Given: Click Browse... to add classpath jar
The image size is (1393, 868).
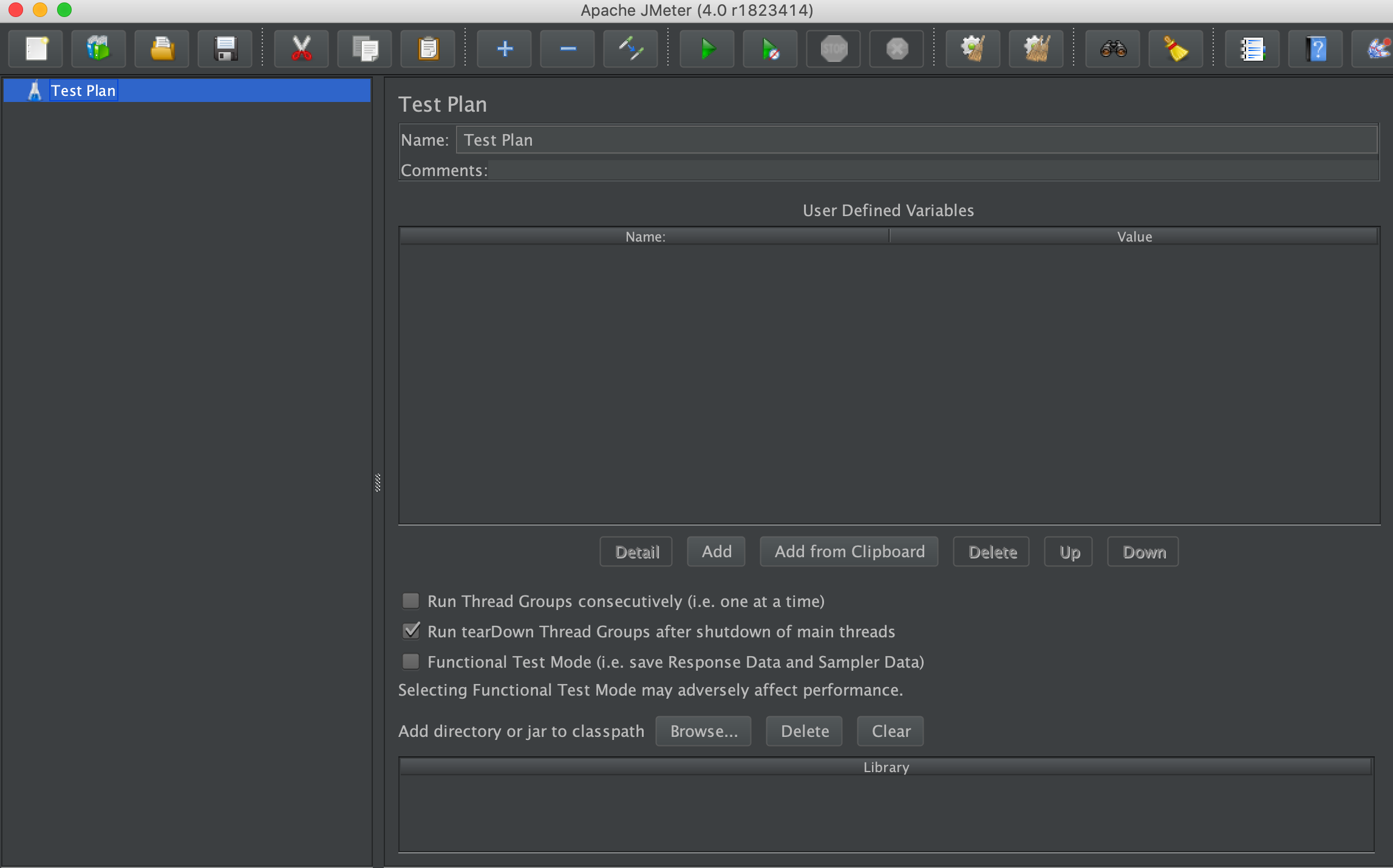Looking at the screenshot, I should pos(703,731).
